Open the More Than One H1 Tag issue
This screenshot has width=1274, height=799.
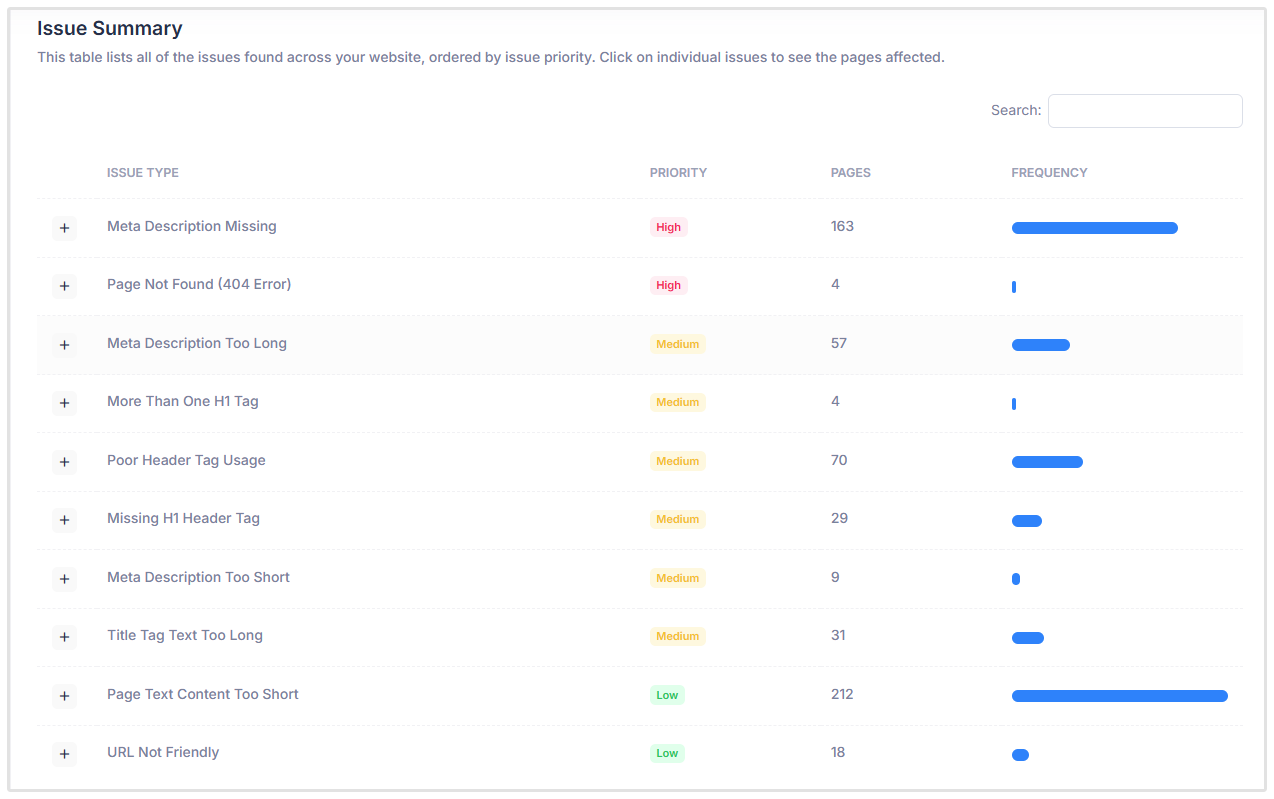pyautogui.click(x=182, y=401)
